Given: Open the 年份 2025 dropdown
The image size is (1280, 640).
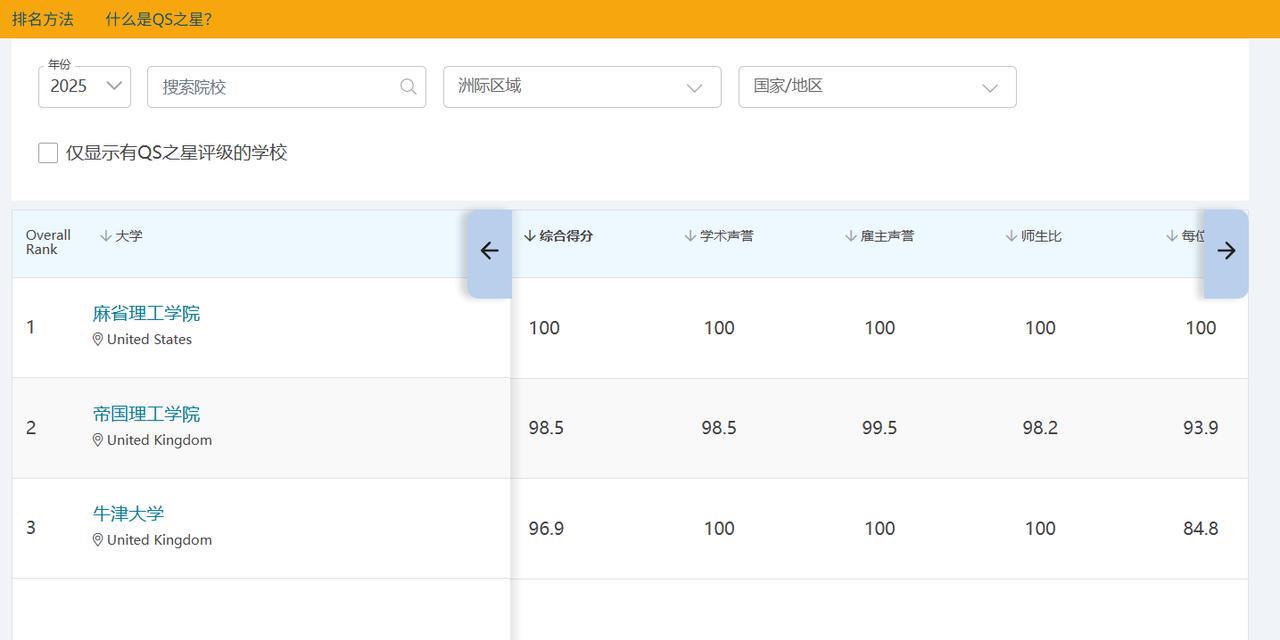Looking at the screenshot, I should (85, 87).
